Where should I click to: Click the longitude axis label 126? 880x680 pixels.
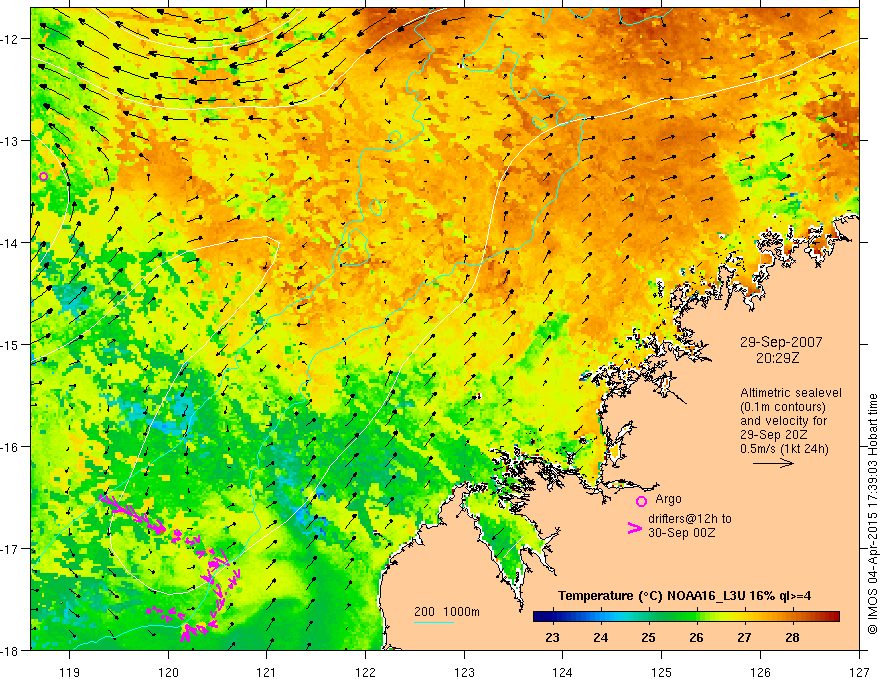[x=760, y=672]
